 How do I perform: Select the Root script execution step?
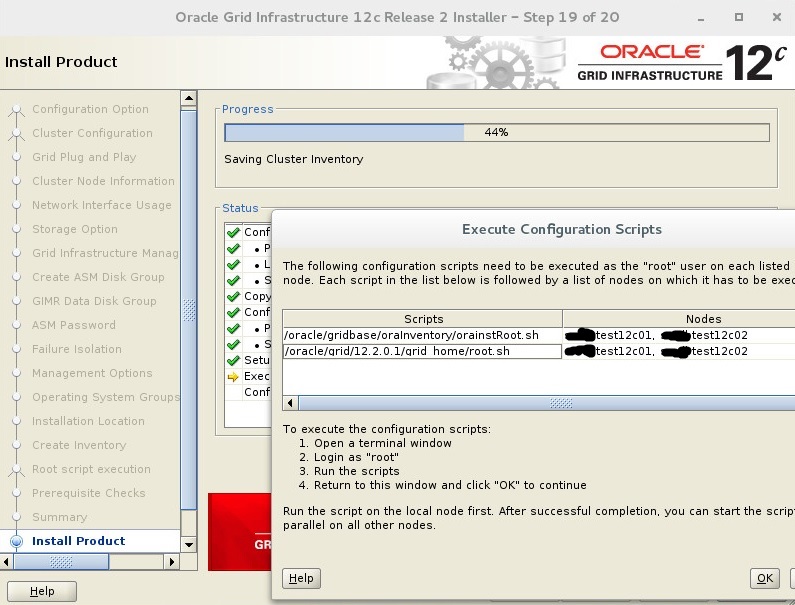pyautogui.click(x=91, y=469)
